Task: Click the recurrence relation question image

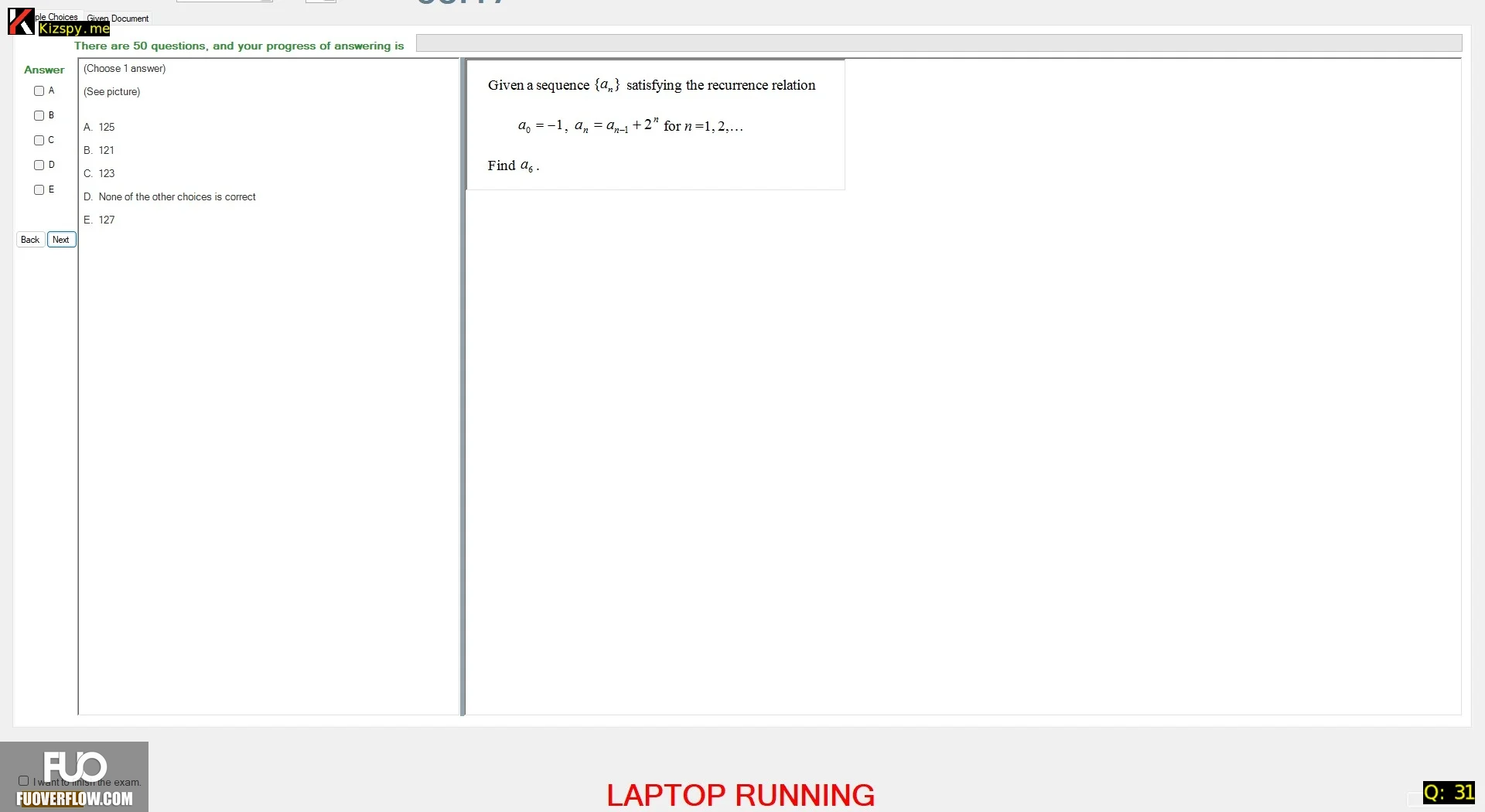Action: click(656, 125)
